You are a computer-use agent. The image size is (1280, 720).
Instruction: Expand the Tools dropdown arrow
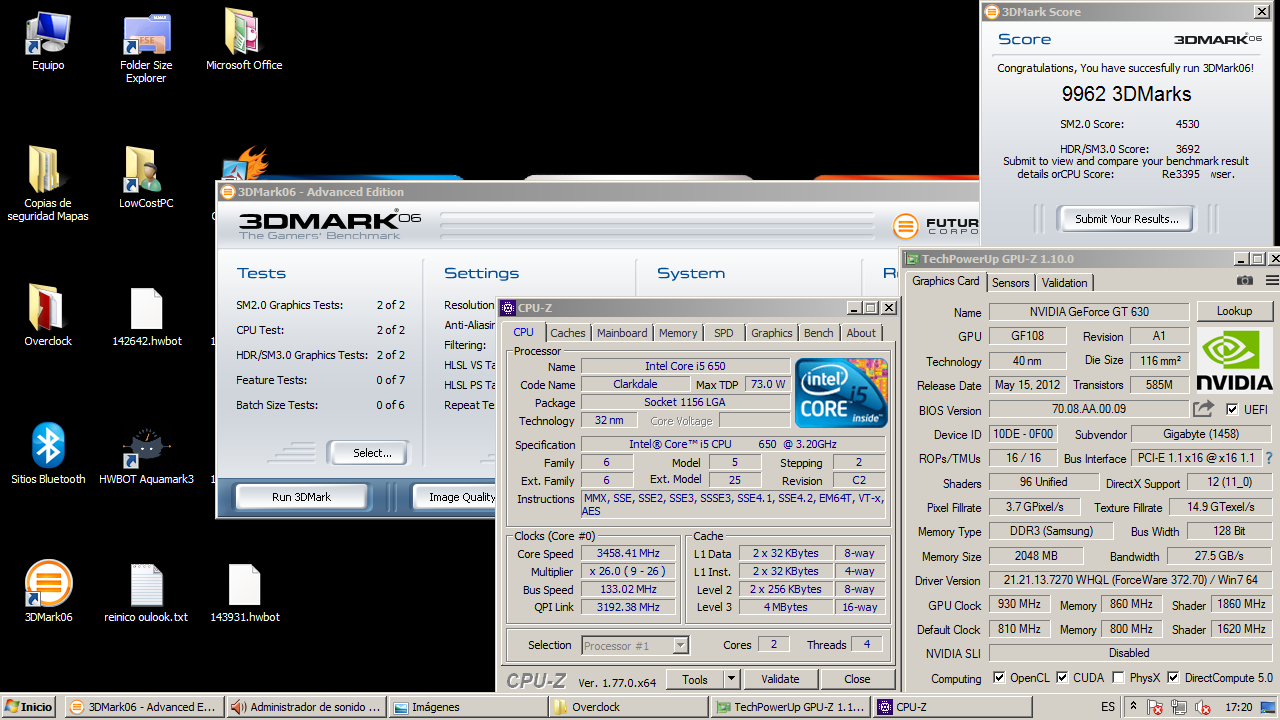tap(732, 679)
